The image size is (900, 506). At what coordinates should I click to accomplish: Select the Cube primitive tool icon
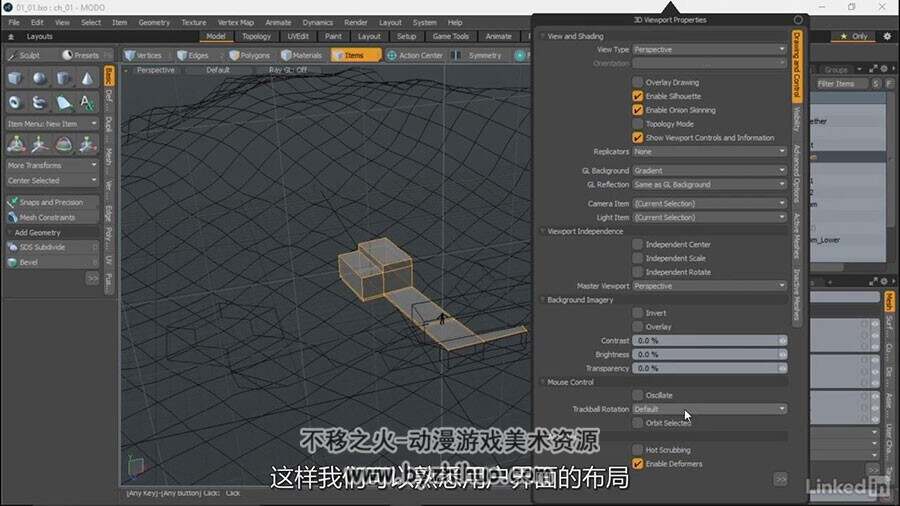(15, 79)
